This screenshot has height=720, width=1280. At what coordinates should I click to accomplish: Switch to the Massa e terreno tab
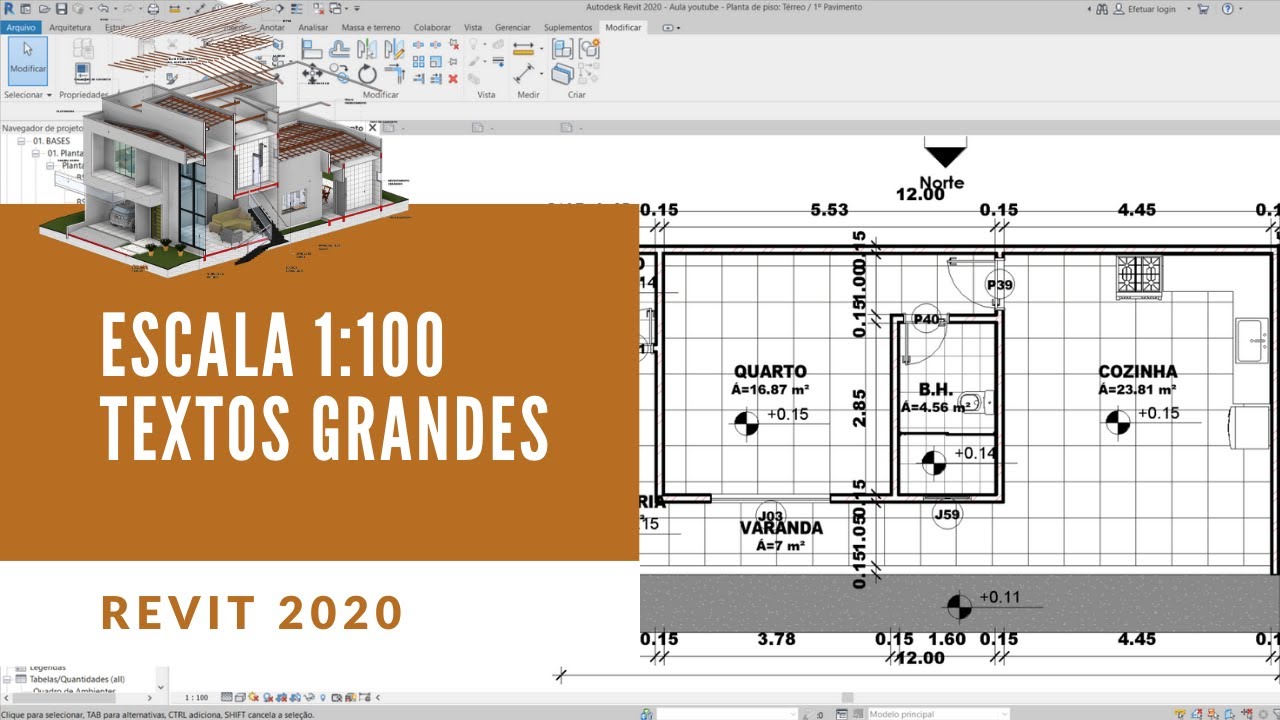pyautogui.click(x=371, y=27)
